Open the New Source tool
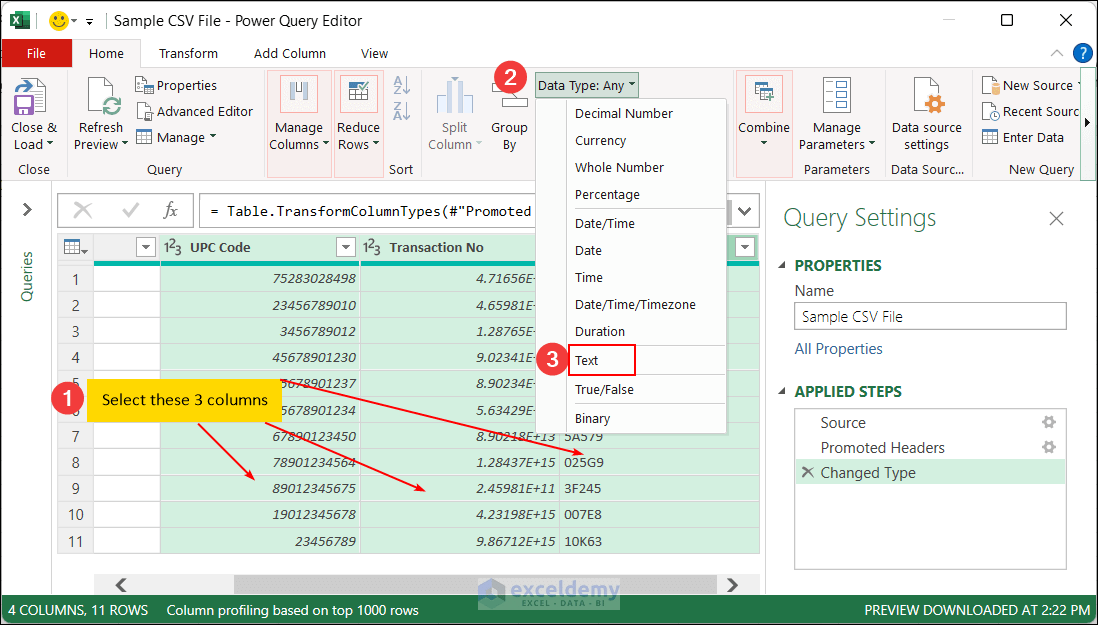The width and height of the screenshot is (1098, 625). 1029,86
